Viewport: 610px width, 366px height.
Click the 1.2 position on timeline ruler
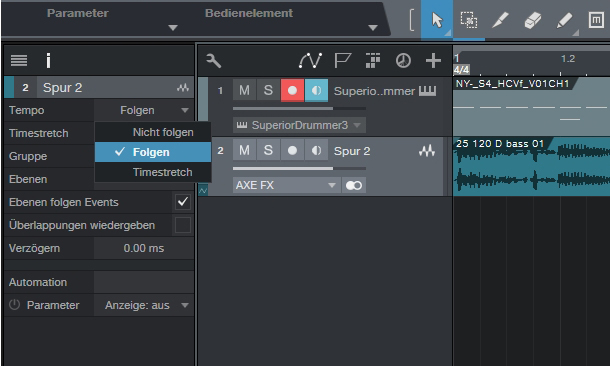click(x=568, y=59)
